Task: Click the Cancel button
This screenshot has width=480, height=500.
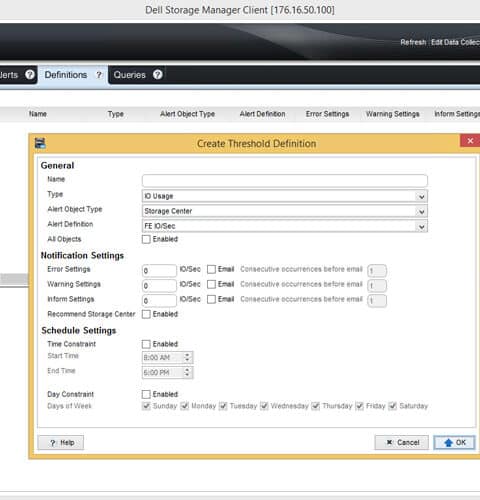Action: [x=402, y=443]
